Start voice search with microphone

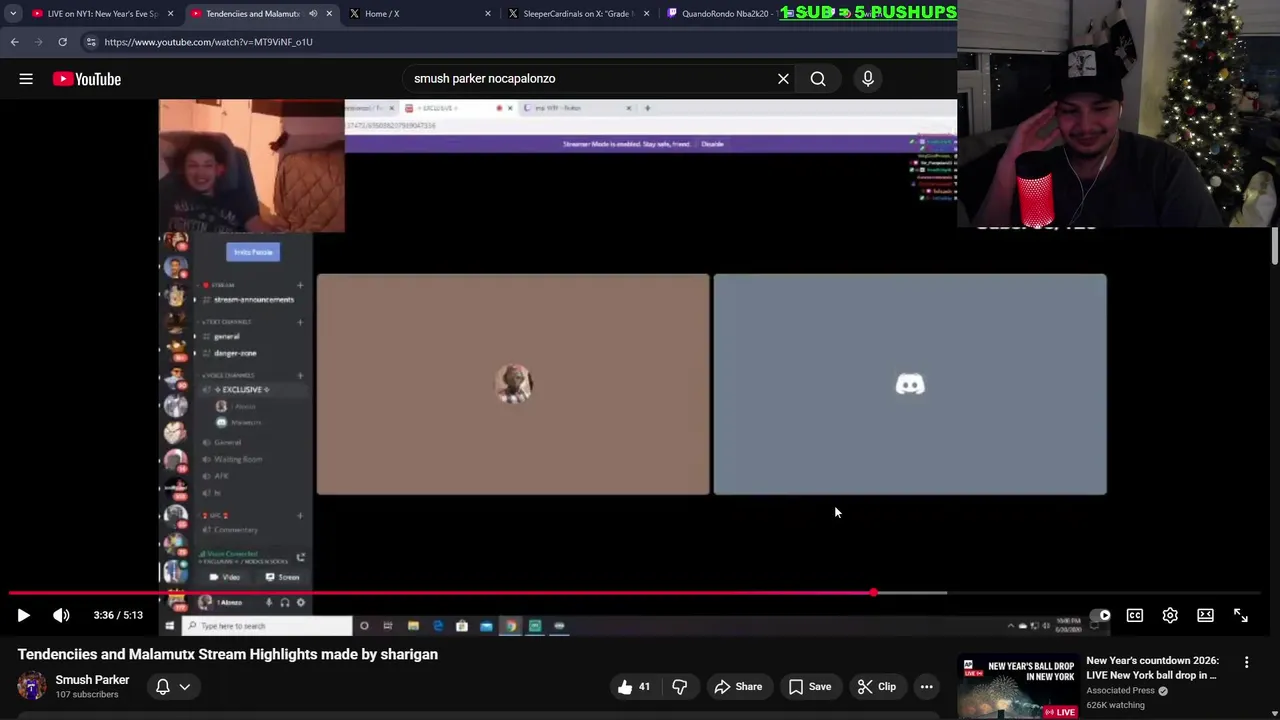click(x=868, y=79)
